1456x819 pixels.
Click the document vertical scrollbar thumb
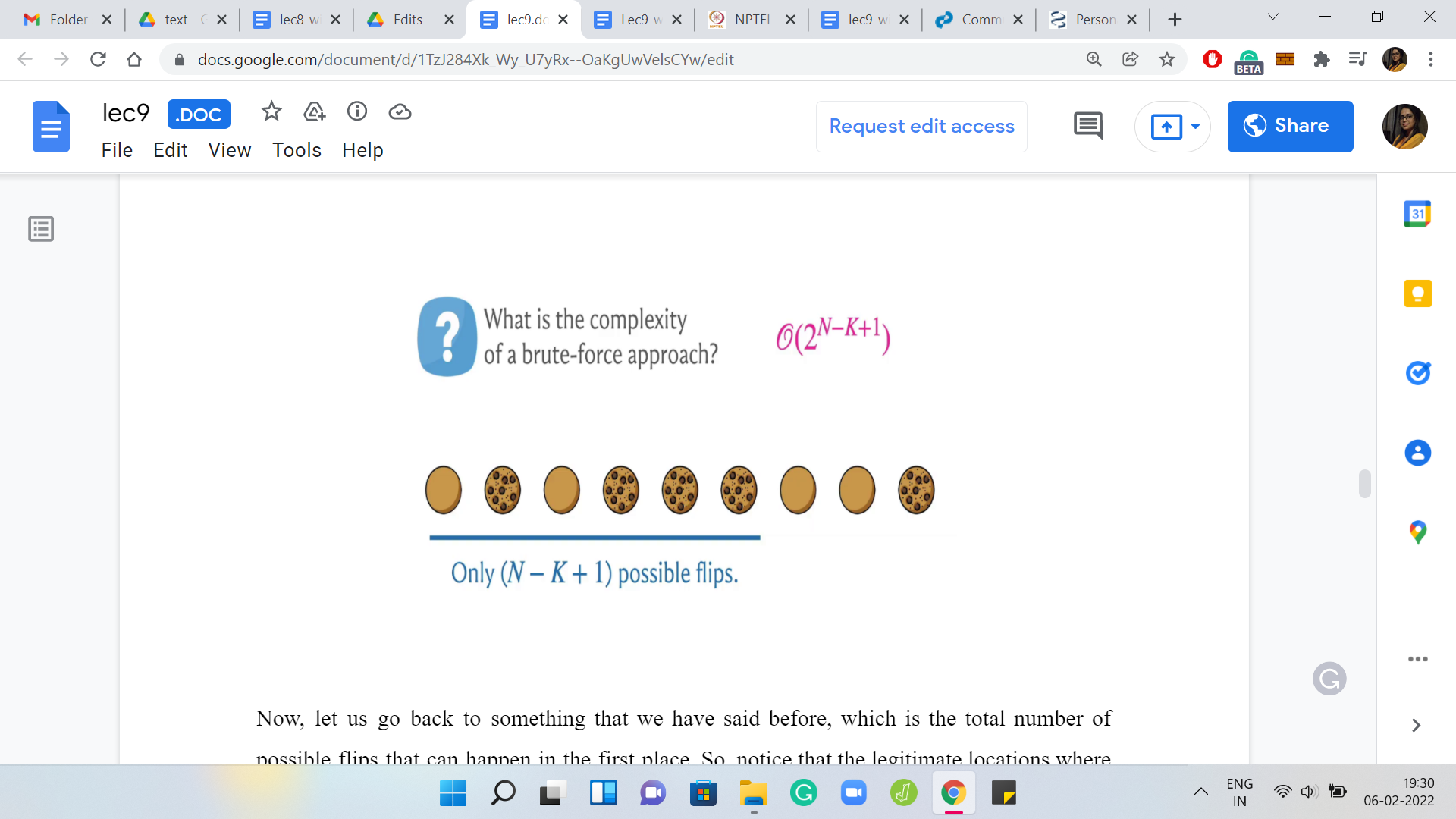tap(1364, 483)
